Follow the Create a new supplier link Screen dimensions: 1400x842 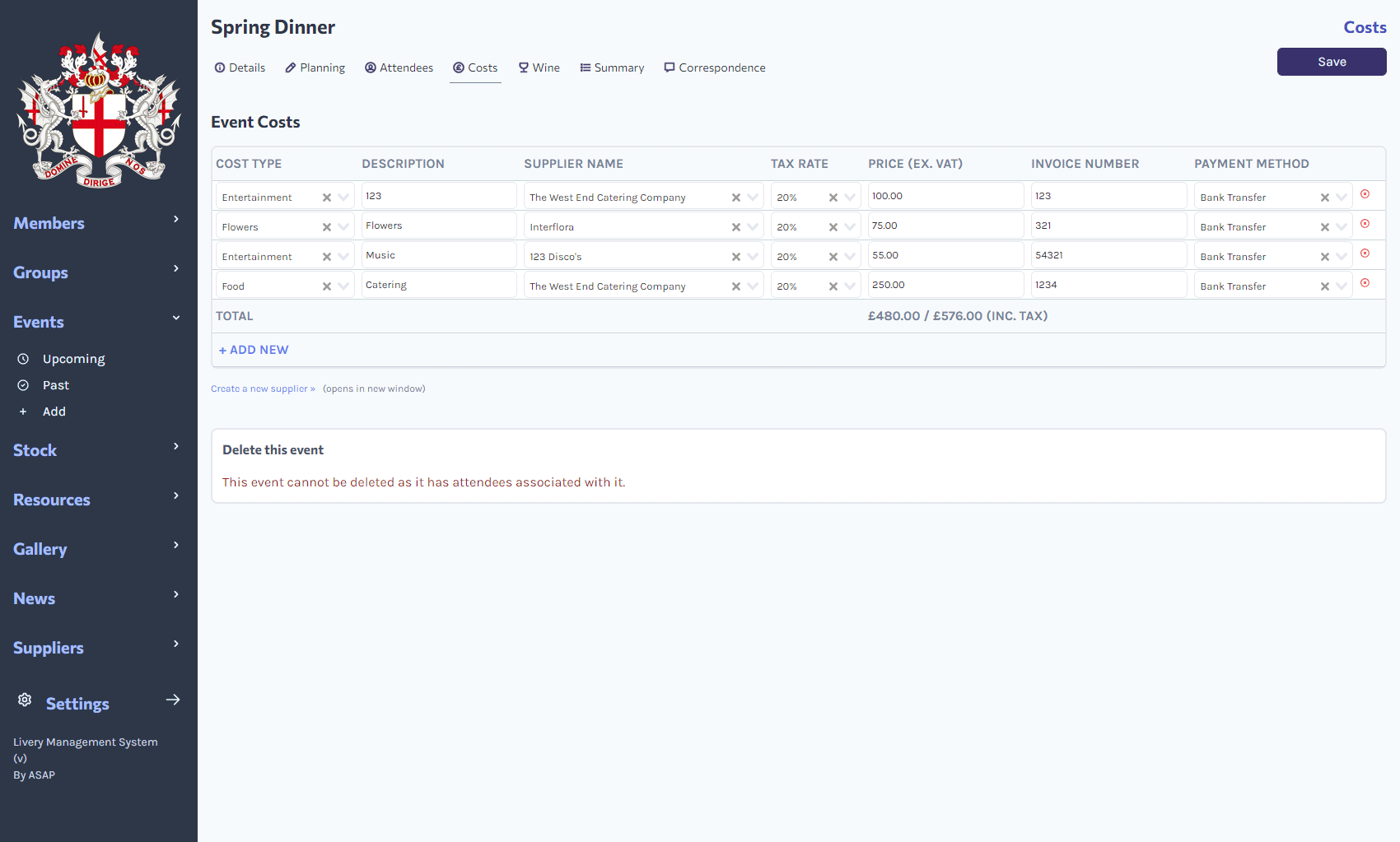(x=262, y=388)
